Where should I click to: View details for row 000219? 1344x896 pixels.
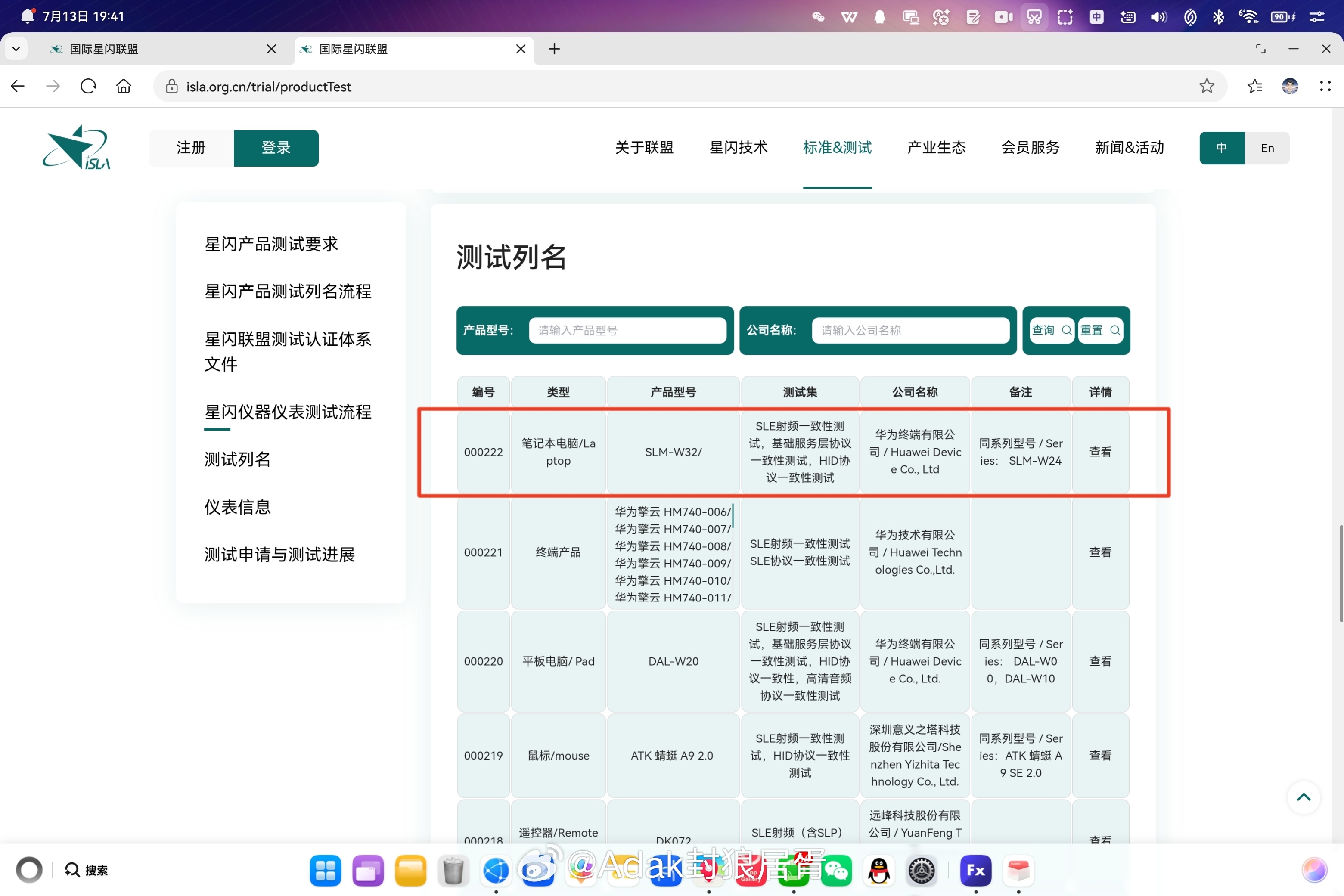[1100, 756]
